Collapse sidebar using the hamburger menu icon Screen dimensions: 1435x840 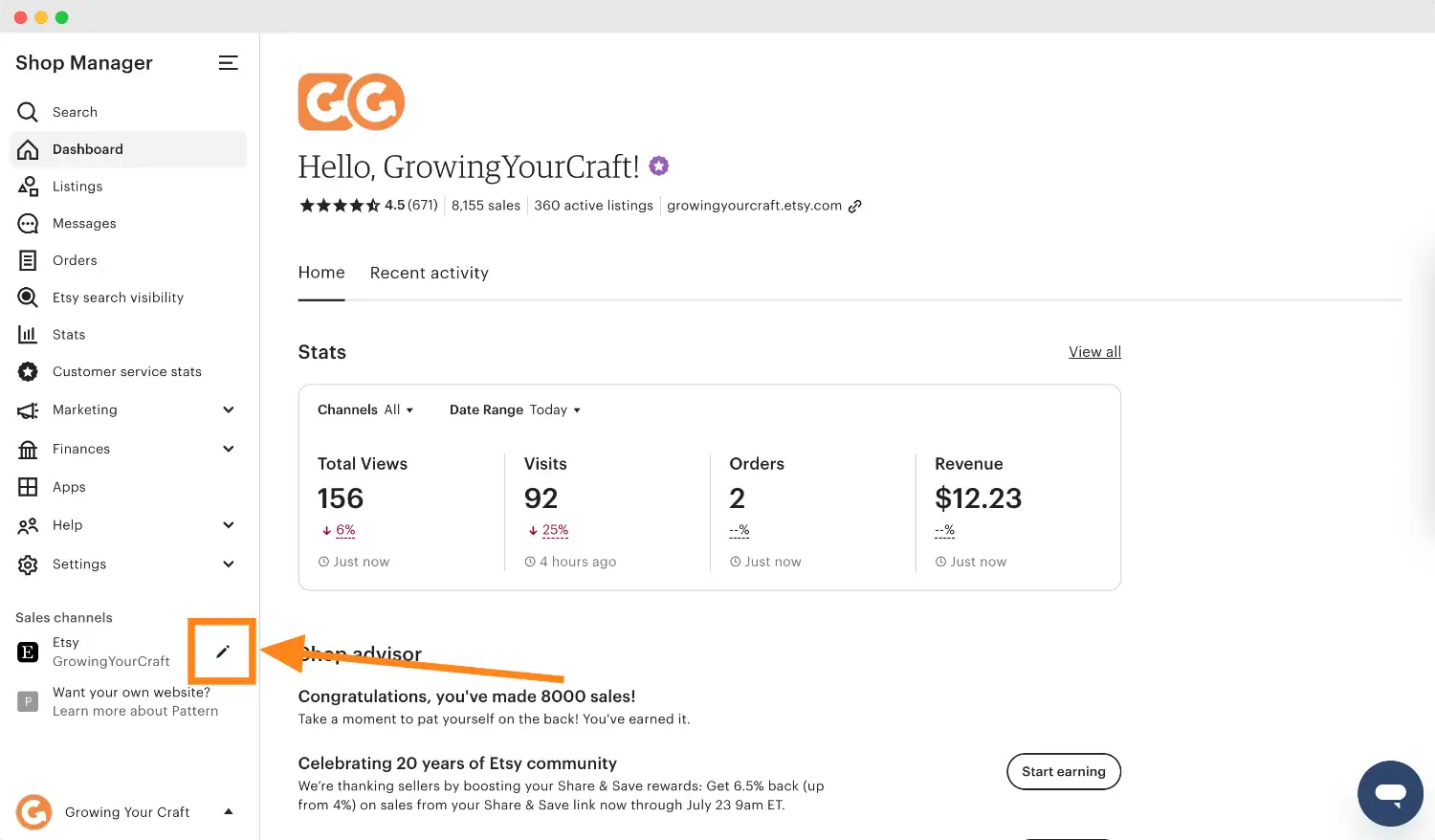coord(228,63)
